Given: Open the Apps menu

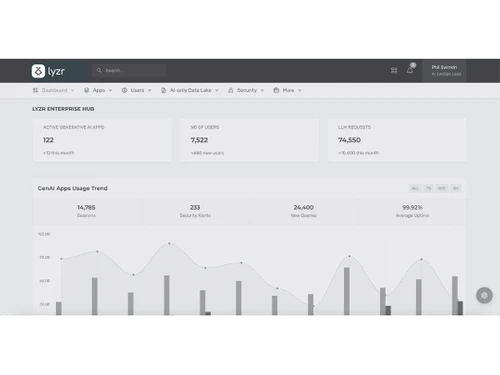Looking at the screenshot, I should (x=98, y=90).
